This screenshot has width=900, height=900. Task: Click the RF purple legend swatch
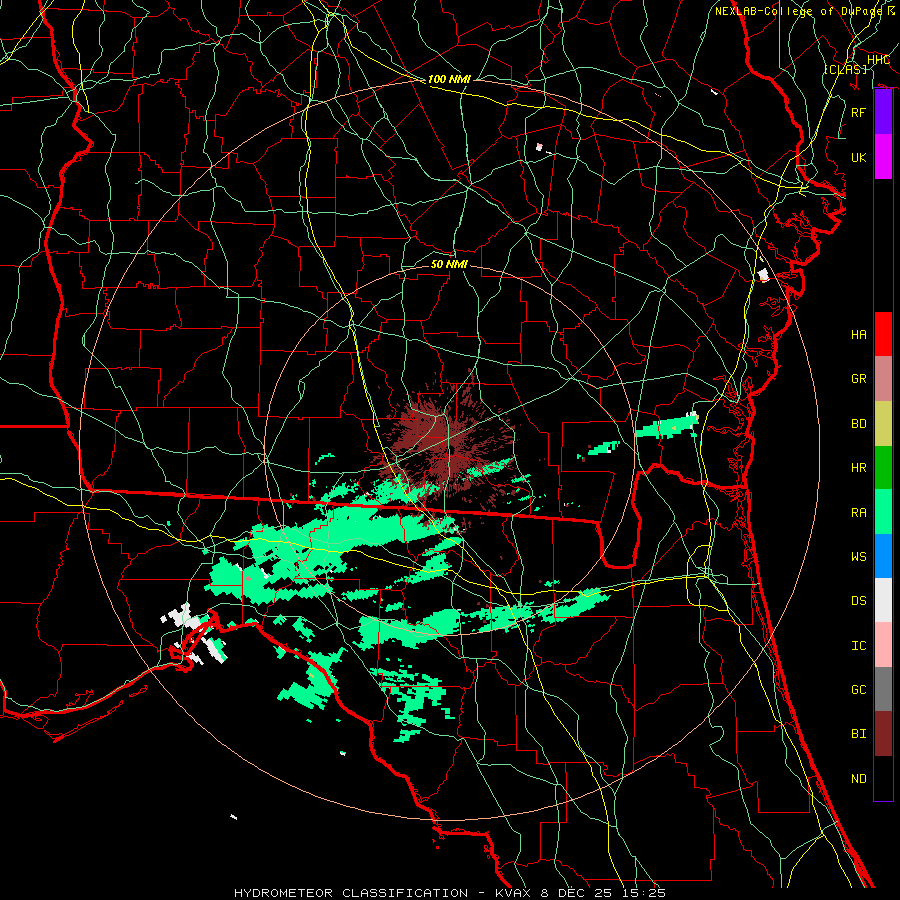[883, 112]
